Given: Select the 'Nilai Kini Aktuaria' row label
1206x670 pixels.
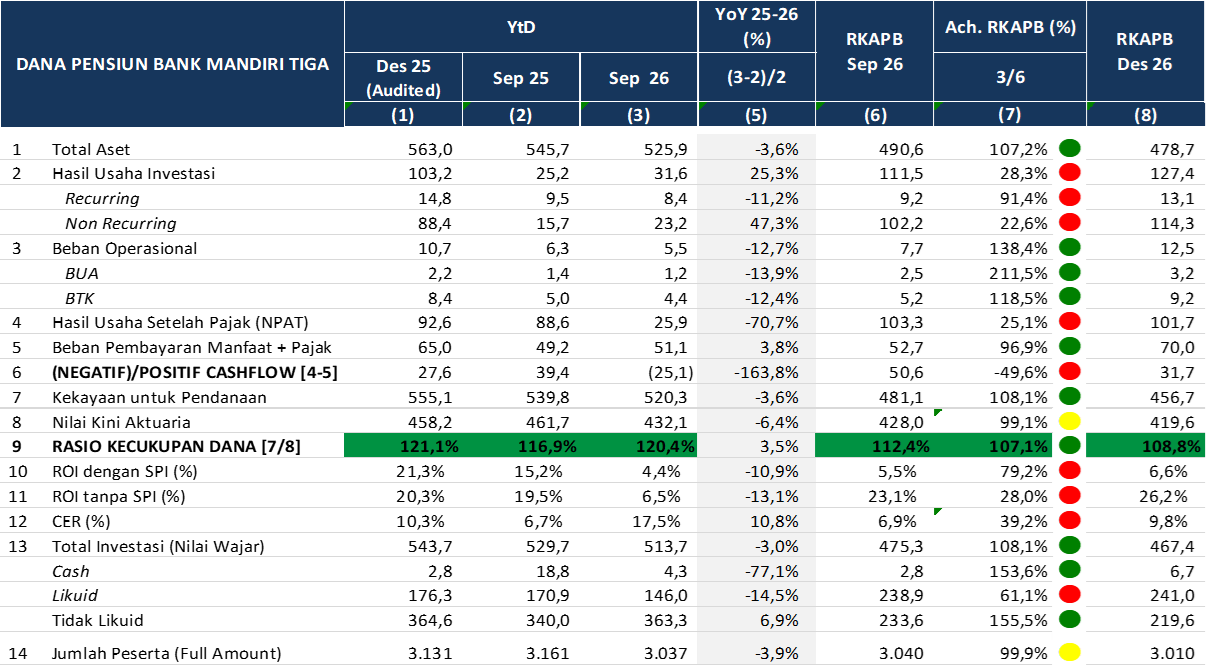Looking at the screenshot, I should (121, 422).
